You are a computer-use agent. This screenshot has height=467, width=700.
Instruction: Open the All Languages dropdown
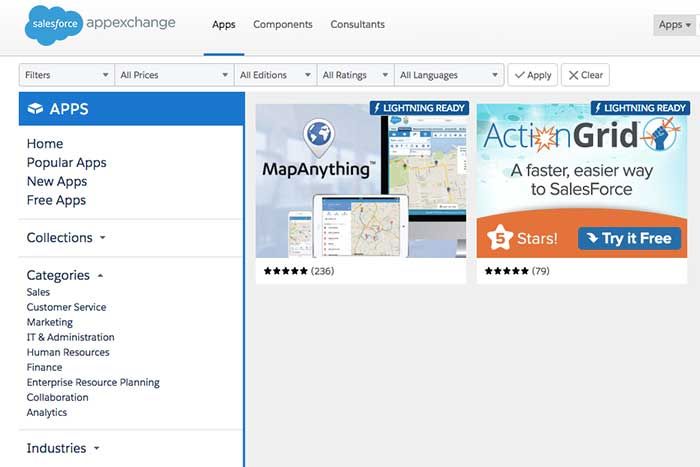[x=449, y=75]
